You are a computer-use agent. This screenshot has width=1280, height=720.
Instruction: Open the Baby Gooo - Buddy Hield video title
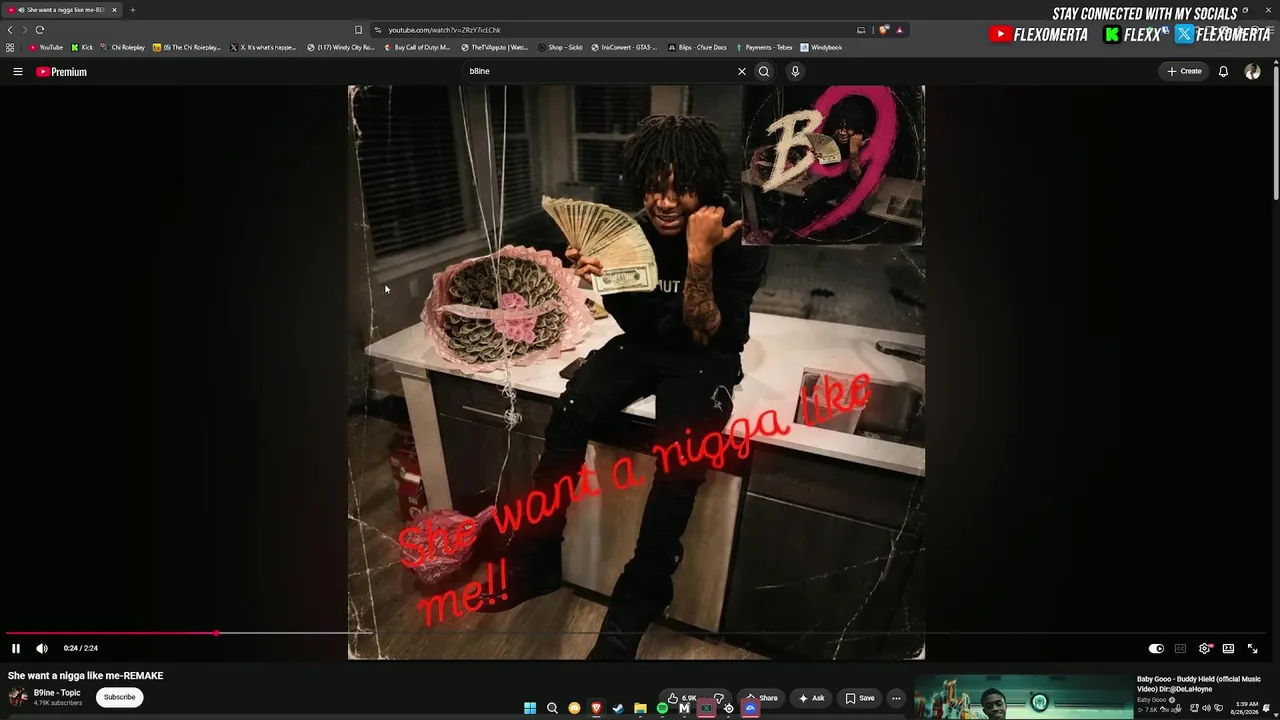coord(1199,684)
